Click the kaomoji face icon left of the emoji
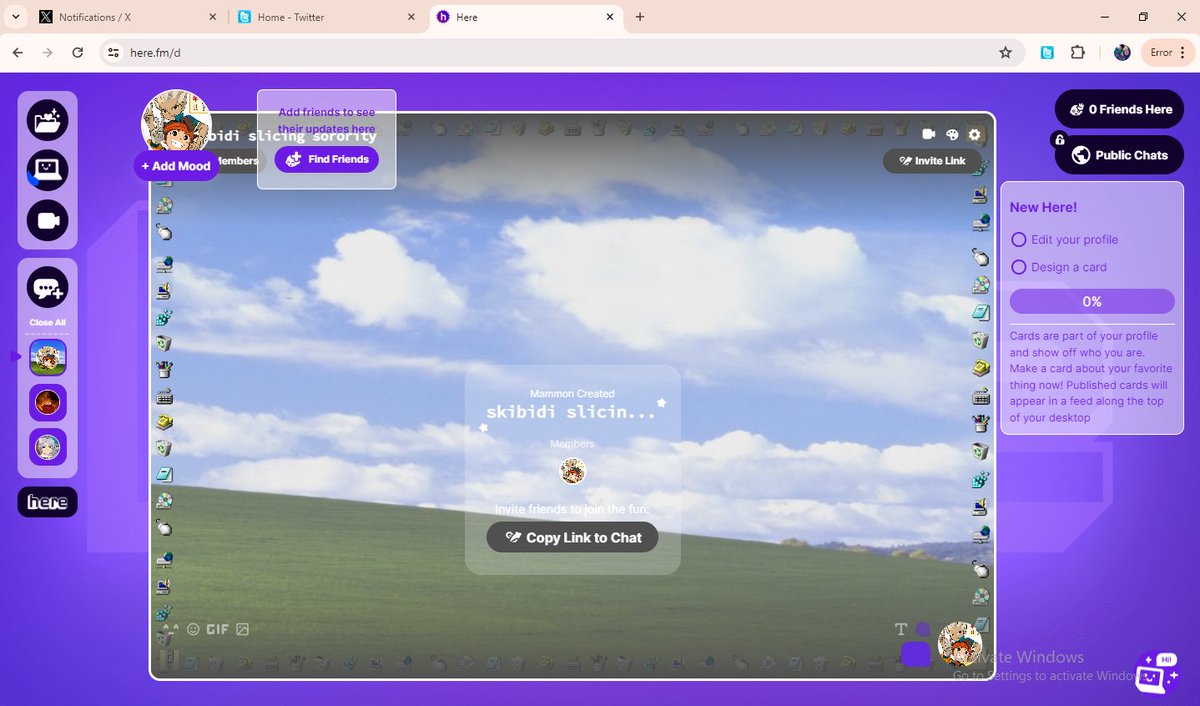Viewport: 1200px width, 706px height. point(169,630)
